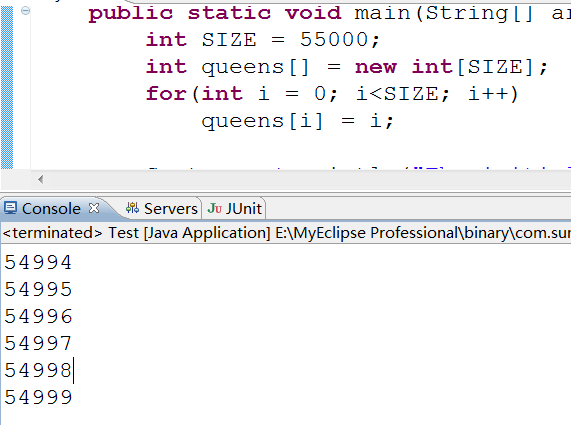Select the Console tab label
Image resolution: width=571 pixels, height=425 pixels.
(x=51, y=209)
